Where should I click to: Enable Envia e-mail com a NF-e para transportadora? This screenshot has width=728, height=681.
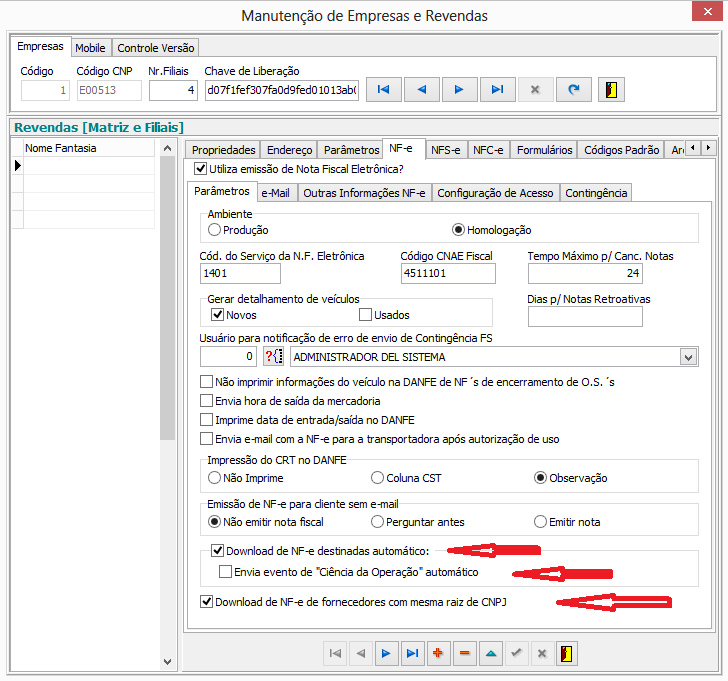point(206,439)
